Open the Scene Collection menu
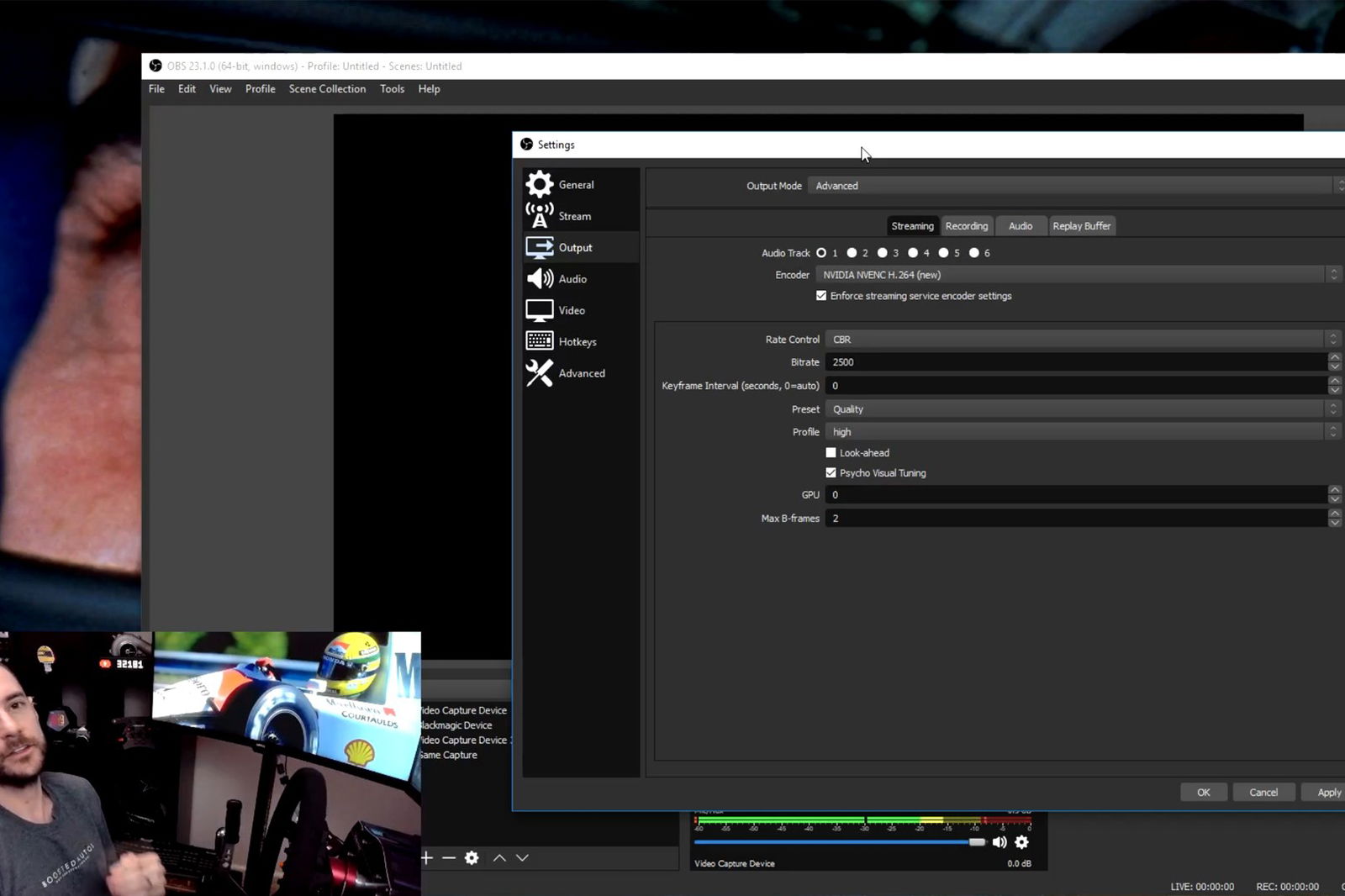 pyautogui.click(x=327, y=89)
